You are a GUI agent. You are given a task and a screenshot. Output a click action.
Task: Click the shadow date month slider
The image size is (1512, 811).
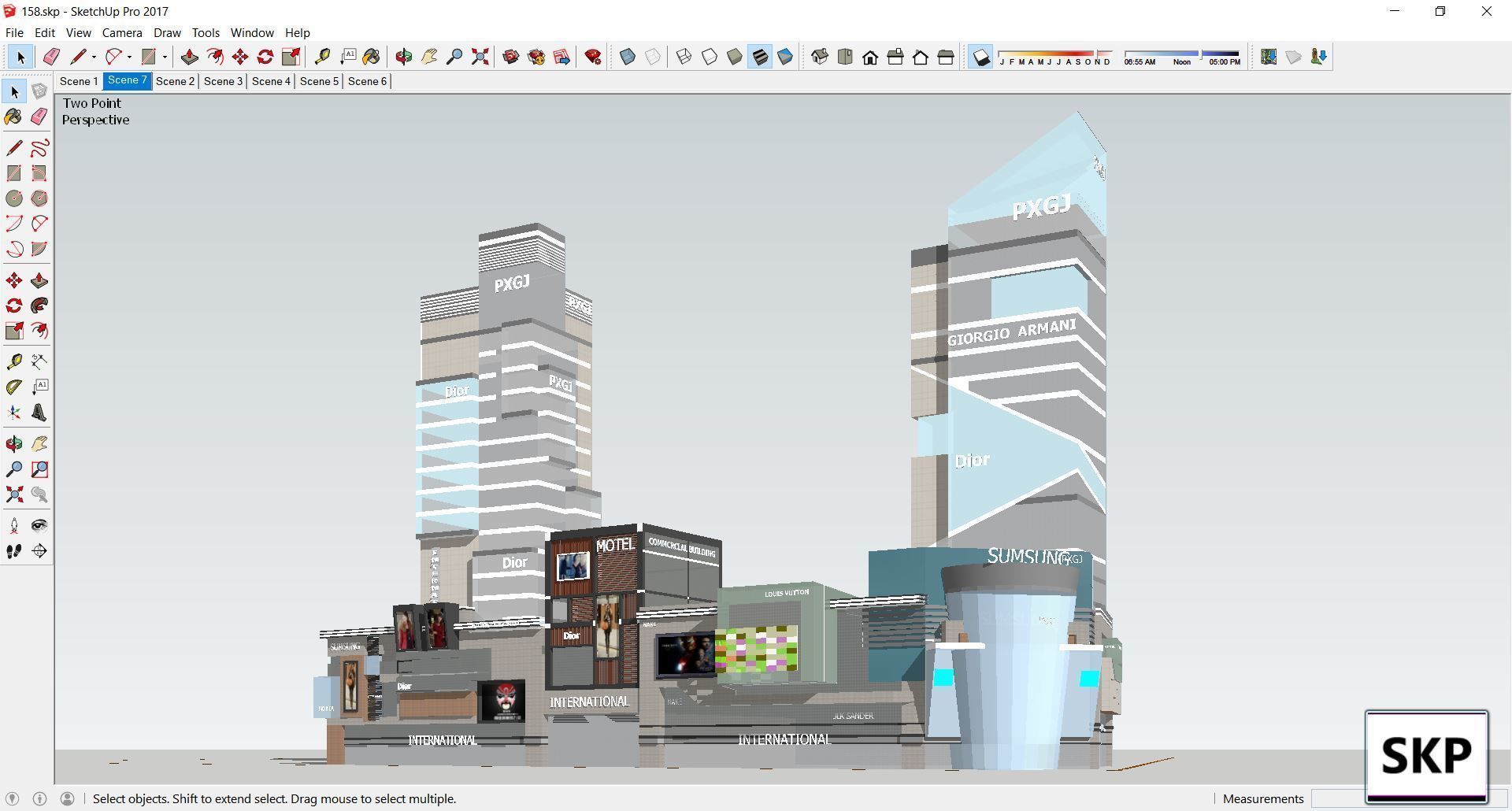click(1055, 57)
